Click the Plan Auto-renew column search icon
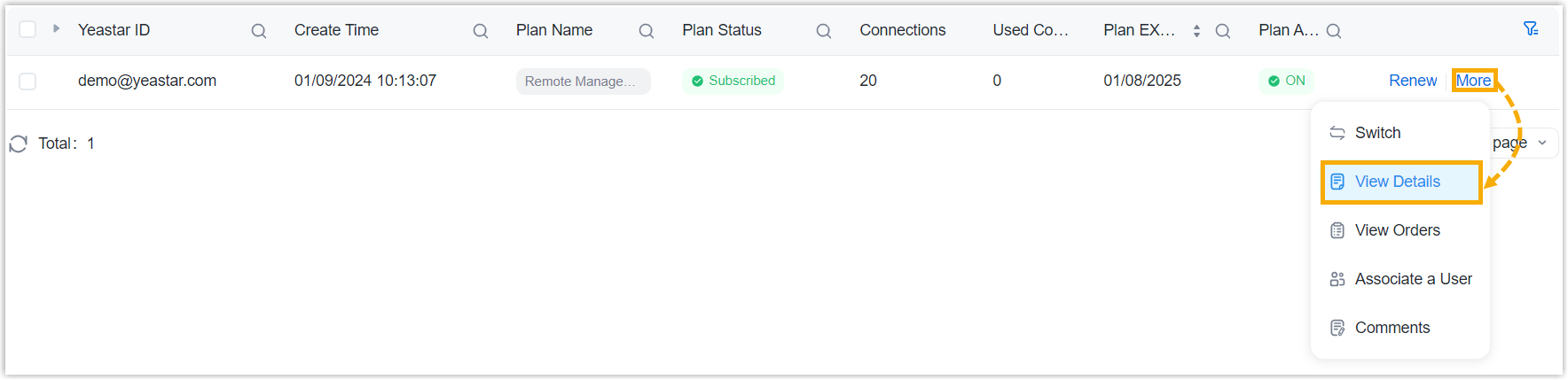 click(x=1334, y=31)
